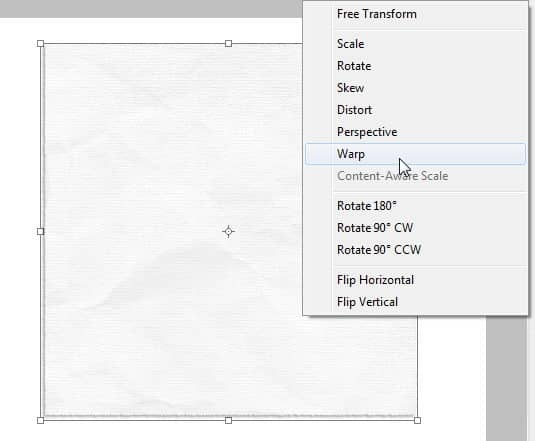Click the greyed-out Content-Aware Scale entry

[x=415, y=176]
